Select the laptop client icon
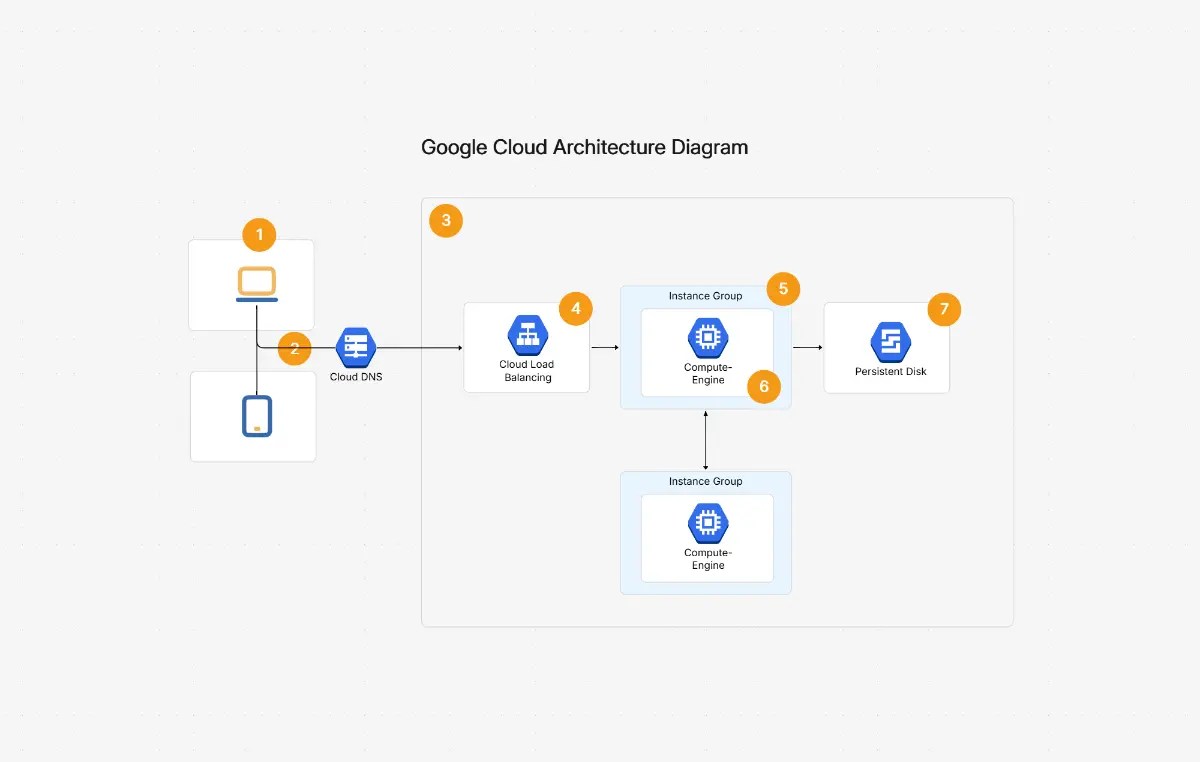This screenshot has width=1200, height=762. point(257,284)
